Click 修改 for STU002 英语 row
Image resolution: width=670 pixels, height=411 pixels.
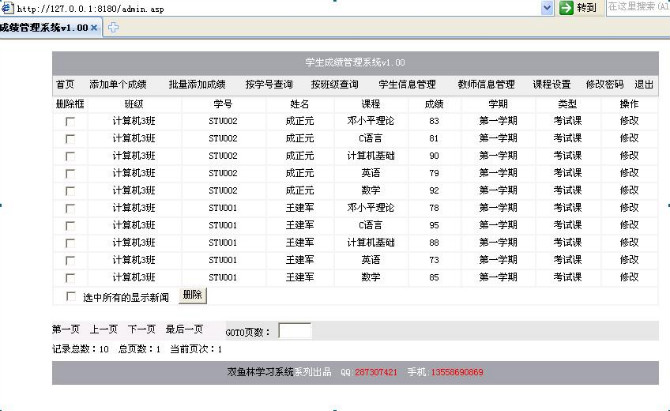click(629, 173)
